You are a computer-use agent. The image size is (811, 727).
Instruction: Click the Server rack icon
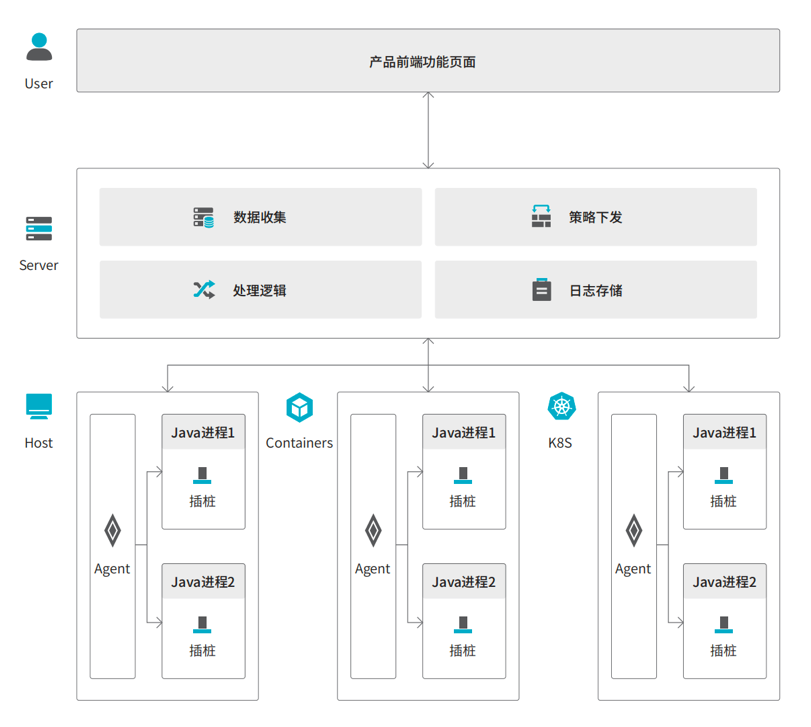(39, 229)
